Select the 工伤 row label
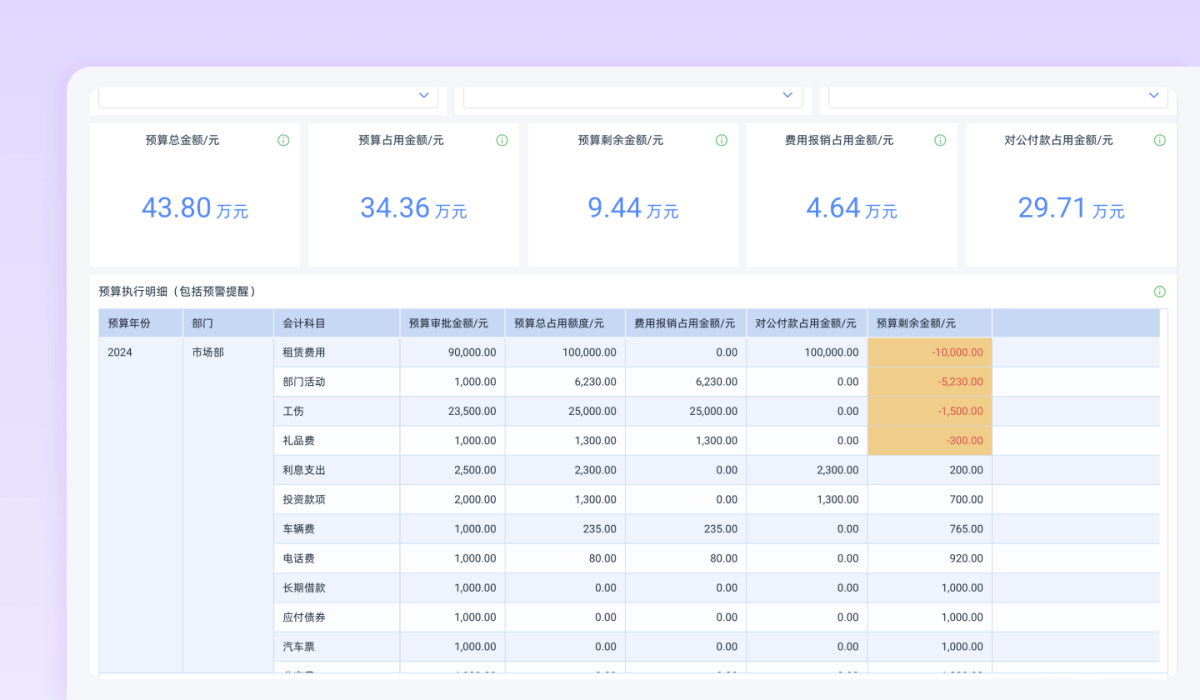The width and height of the screenshot is (1200, 700). point(293,411)
